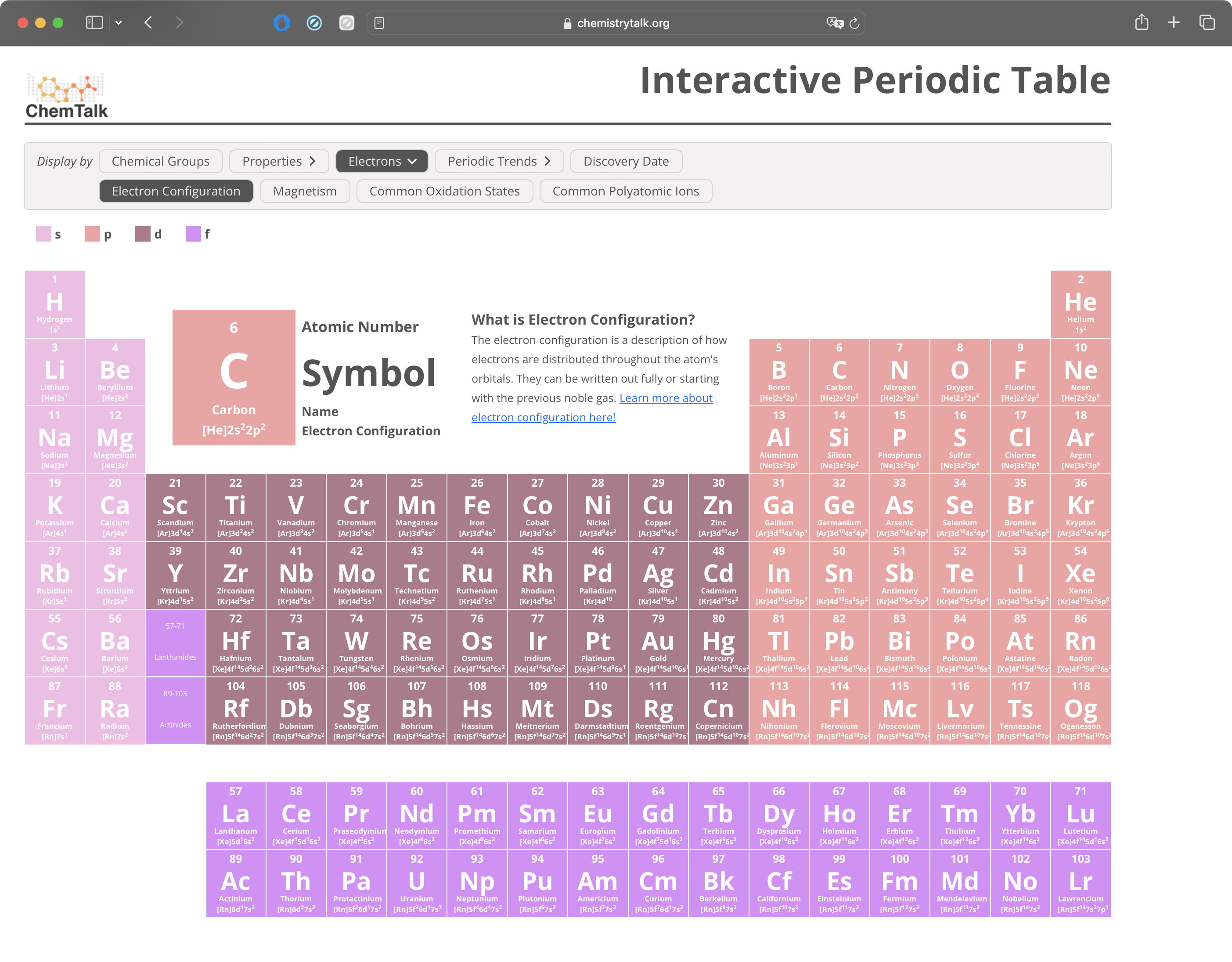1232x962 pixels.
Task: Switch to Common Oxidation States view
Action: pos(444,191)
